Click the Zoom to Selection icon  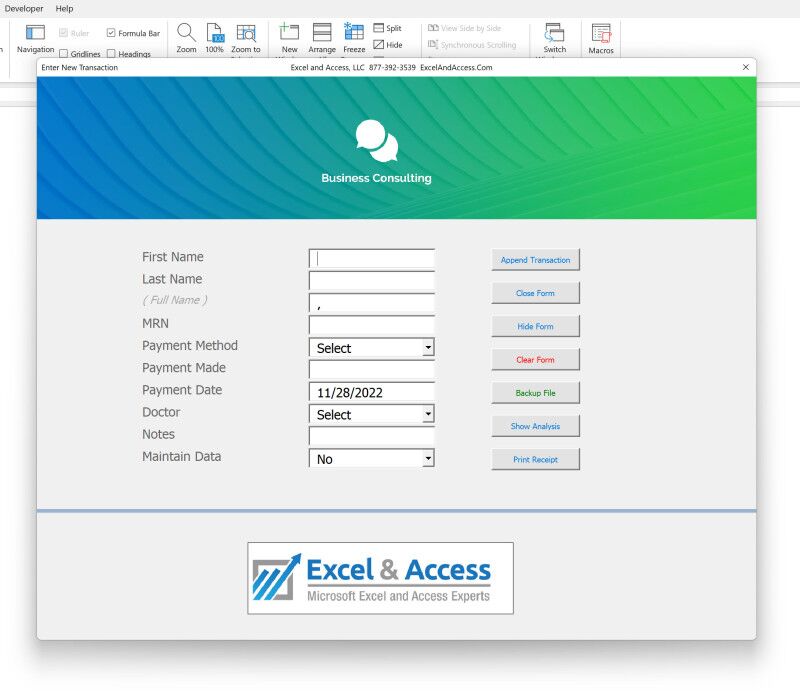pyautogui.click(x=246, y=33)
